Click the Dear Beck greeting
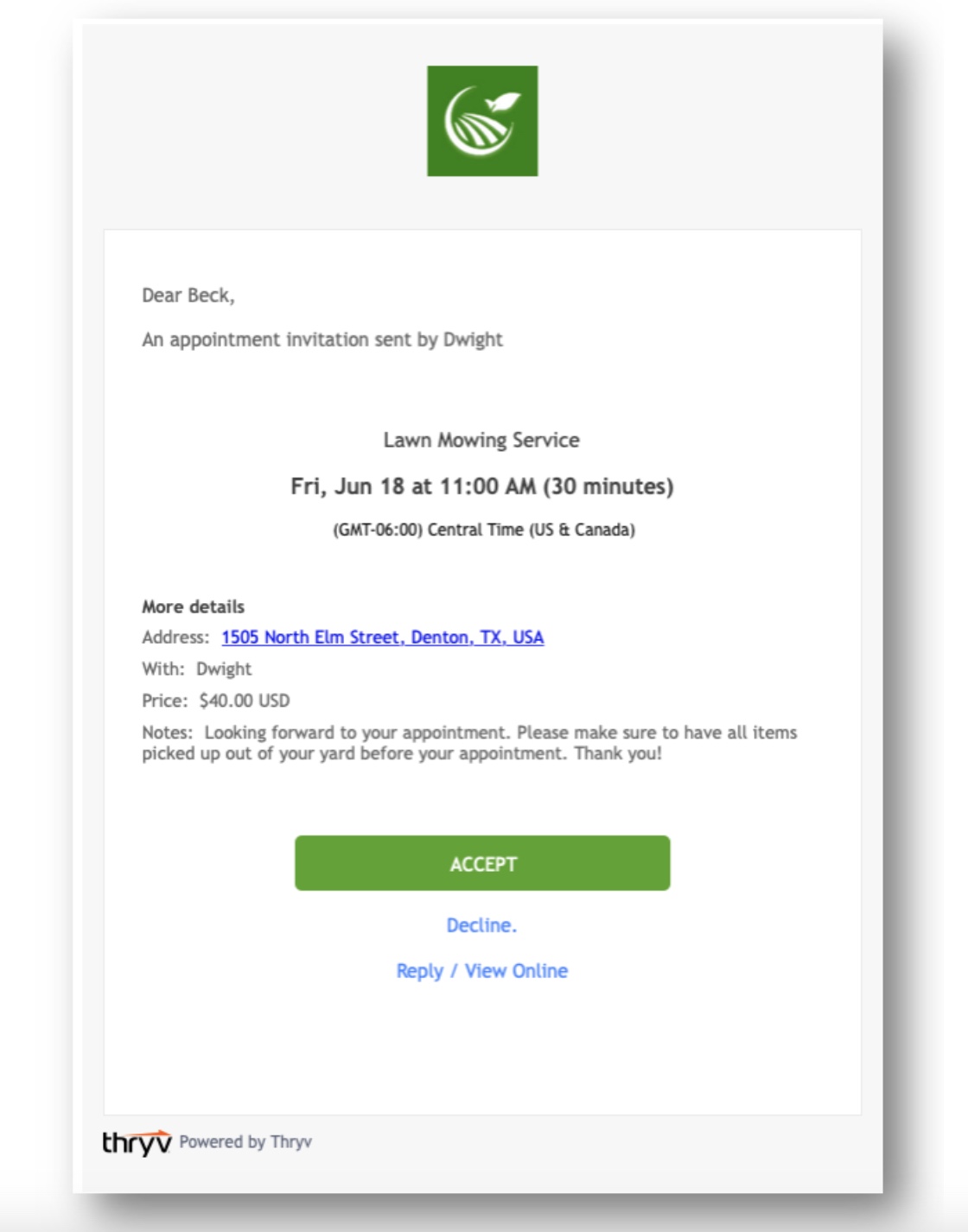968x1232 pixels. [x=188, y=295]
